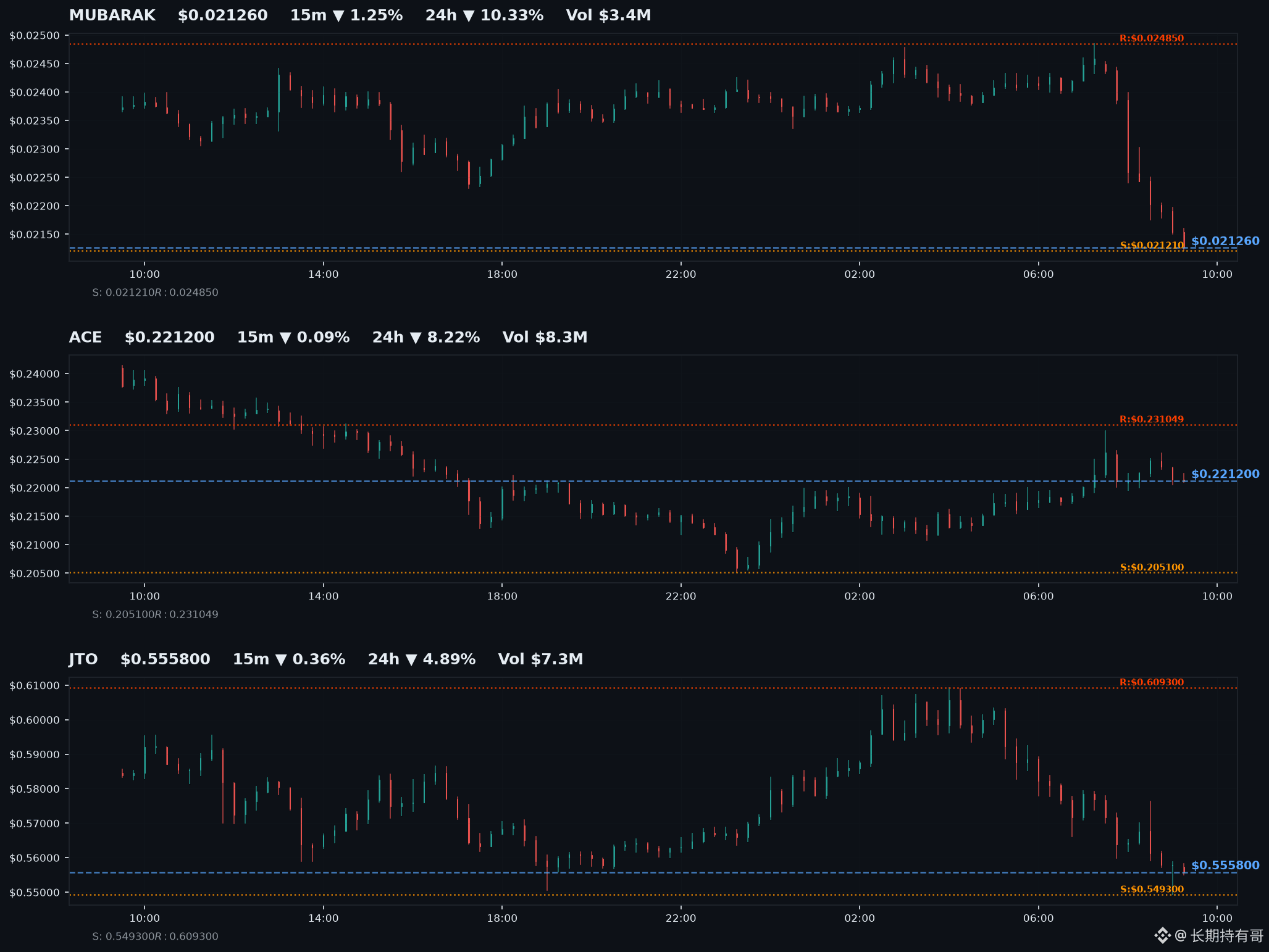
Task: Click the JTO ticker title
Action: click(83, 659)
